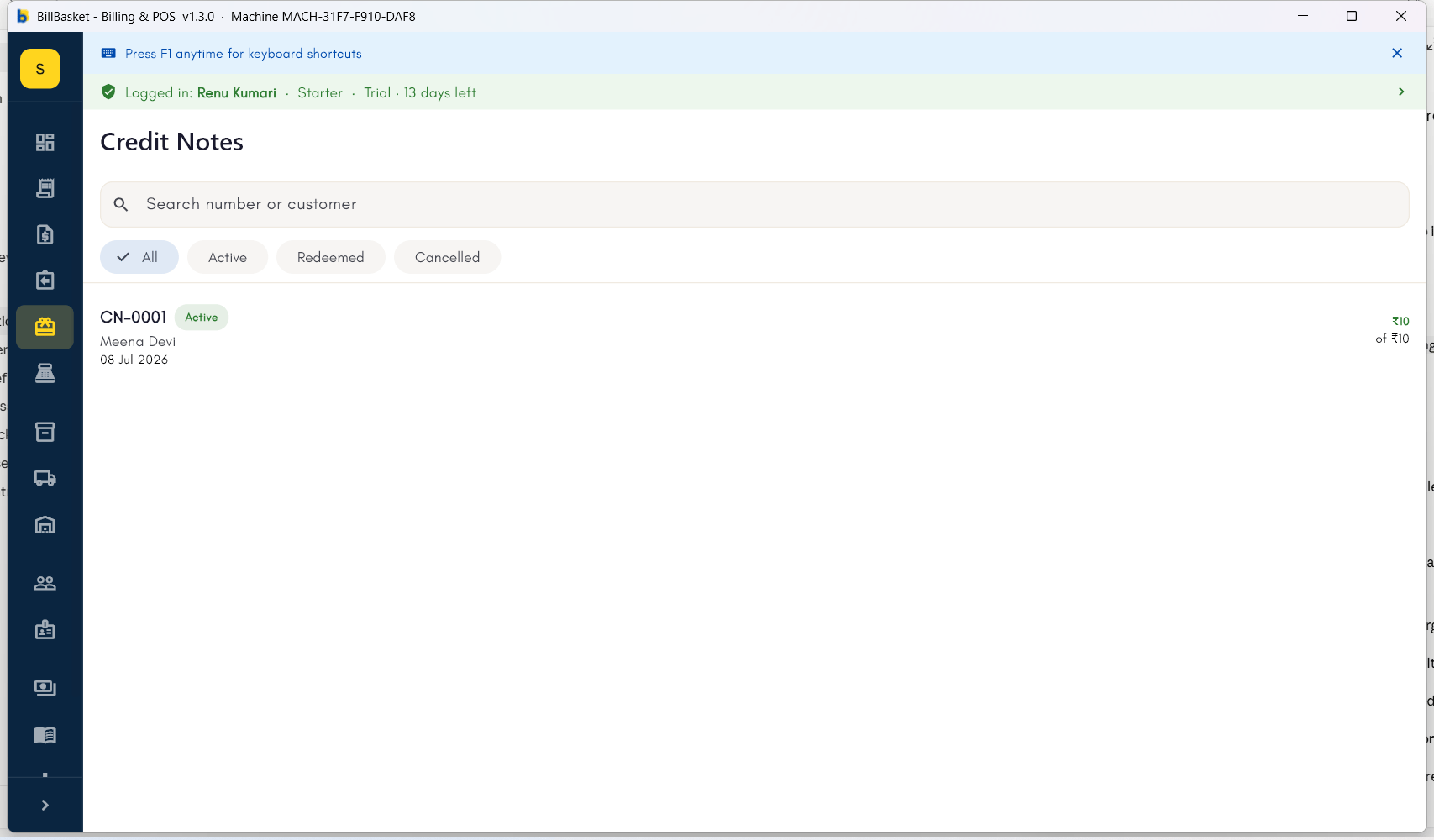Open the delivery truck icon in sidebar
This screenshot has height=840, width=1434.
click(45, 478)
